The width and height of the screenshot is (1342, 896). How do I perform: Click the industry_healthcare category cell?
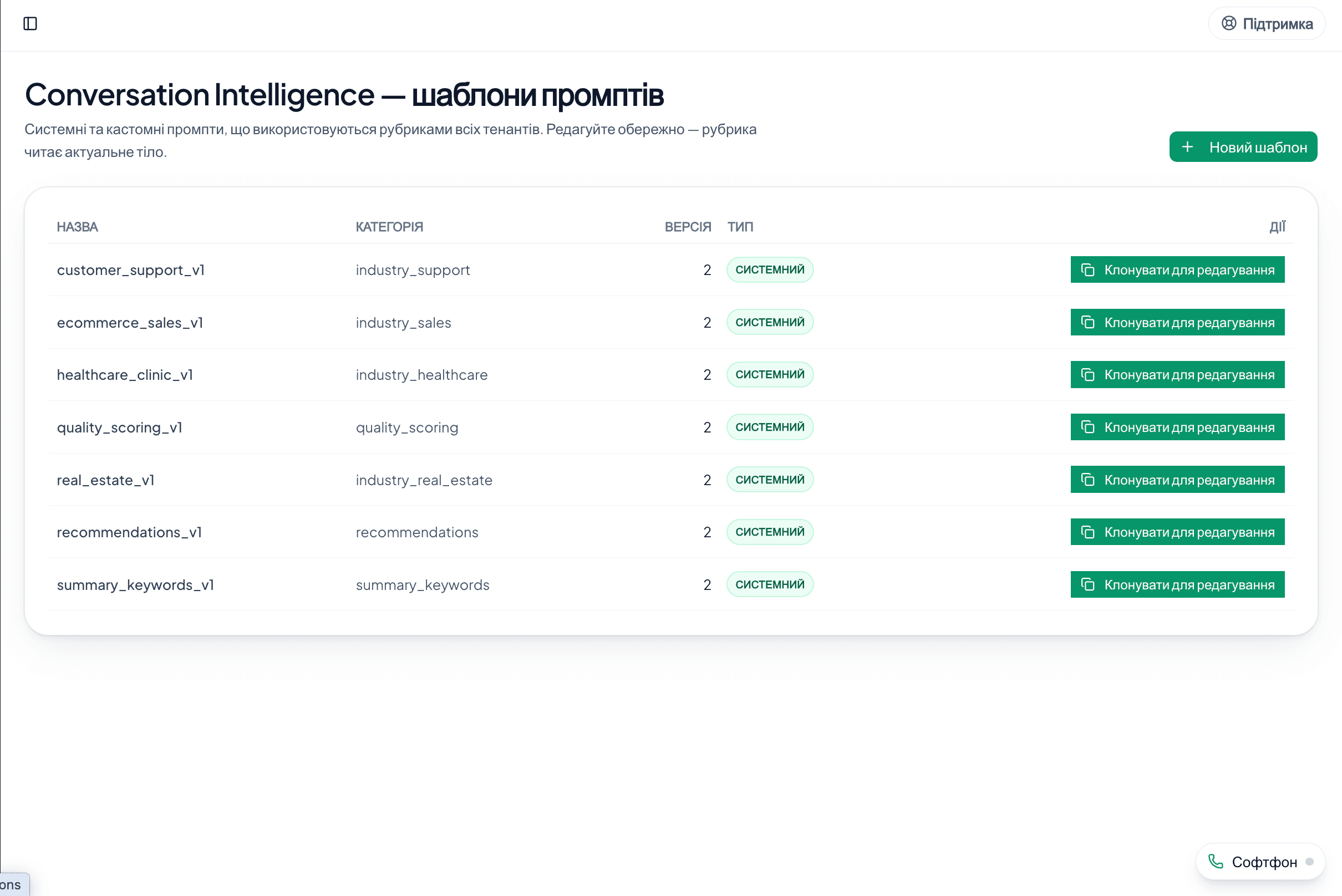click(x=422, y=375)
